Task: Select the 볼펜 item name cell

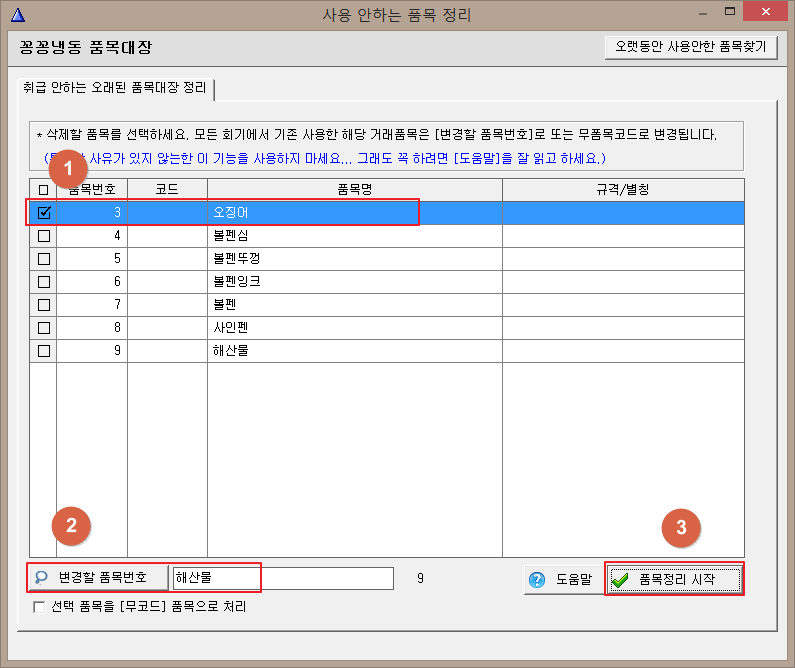Action: pos(355,305)
